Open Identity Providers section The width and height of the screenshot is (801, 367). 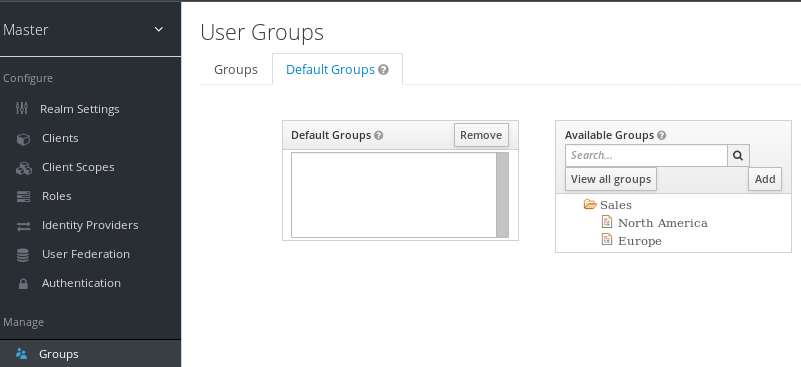[x=90, y=225]
